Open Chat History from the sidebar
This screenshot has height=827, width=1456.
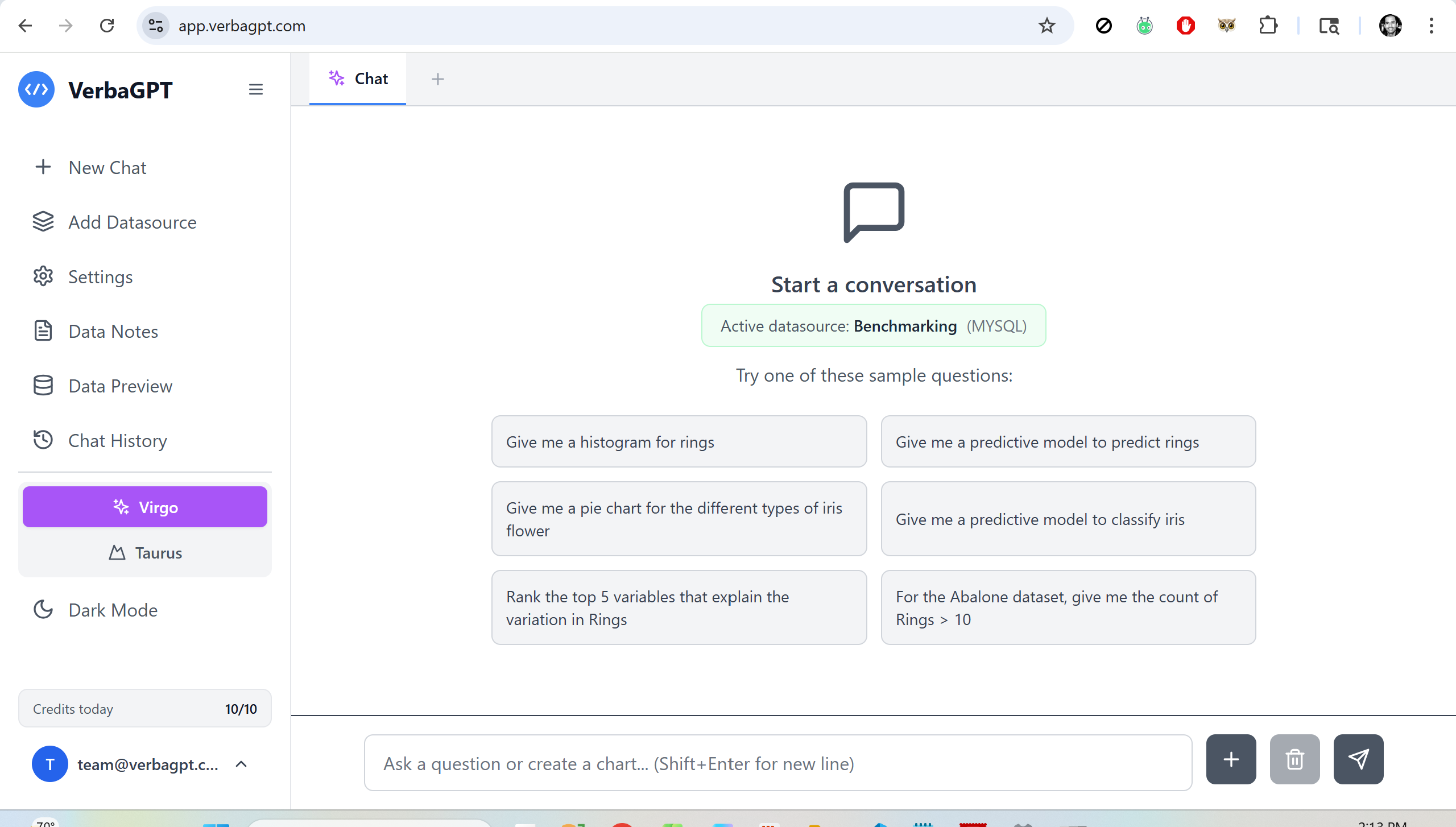click(x=117, y=440)
